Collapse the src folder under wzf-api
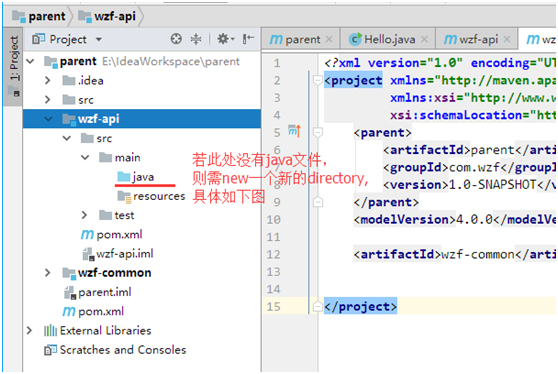This screenshot has height=374, width=558. pyautogui.click(x=67, y=138)
